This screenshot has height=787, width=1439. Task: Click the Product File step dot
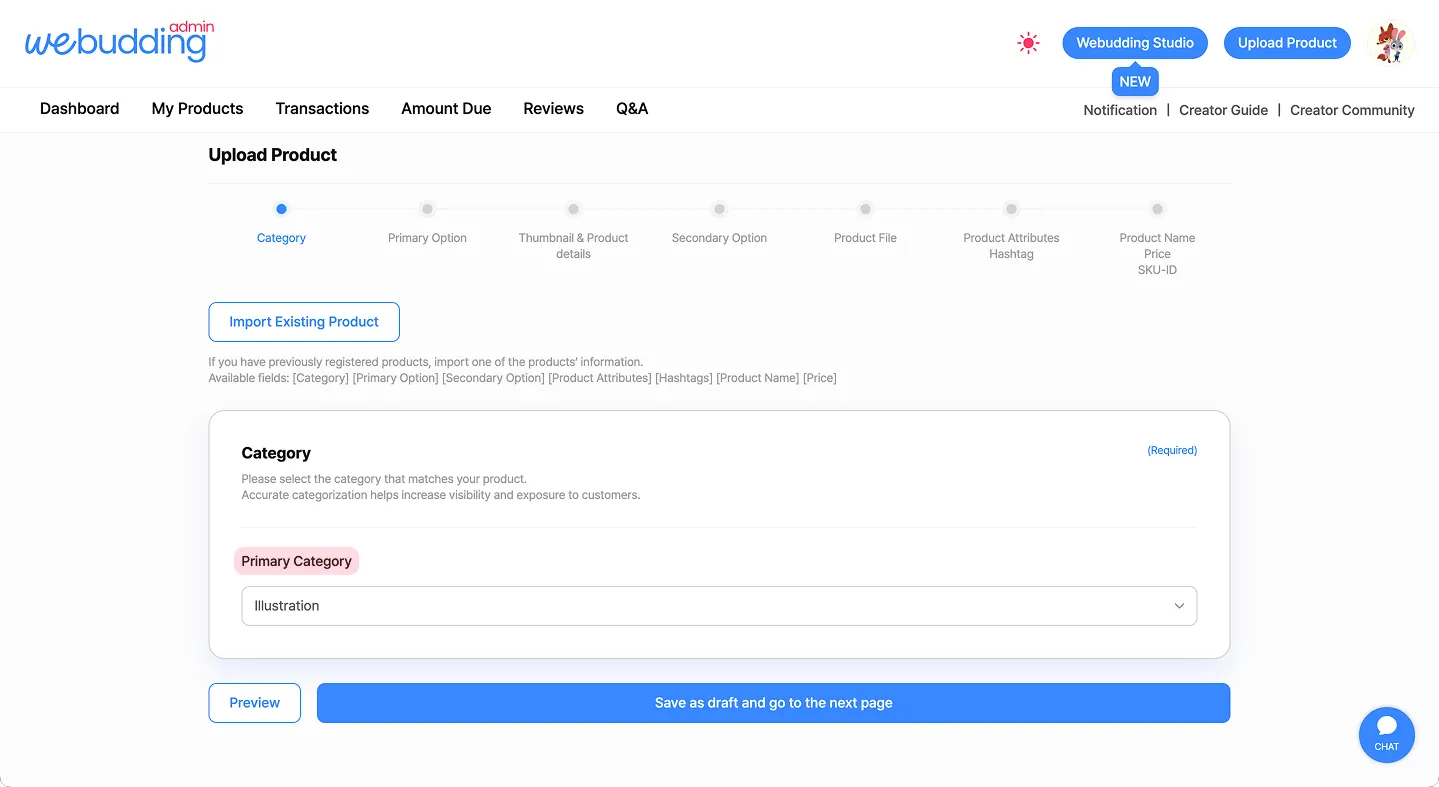[x=865, y=209]
